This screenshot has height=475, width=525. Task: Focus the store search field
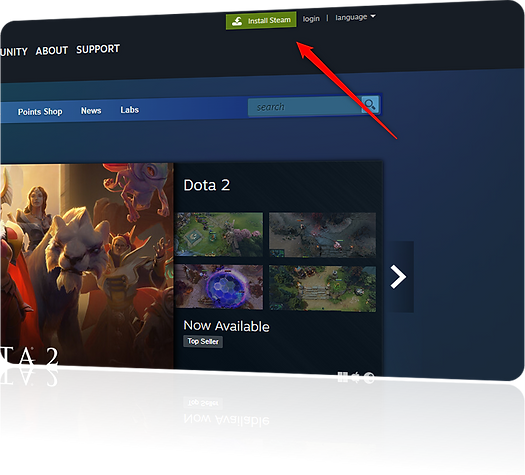point(304,106)
